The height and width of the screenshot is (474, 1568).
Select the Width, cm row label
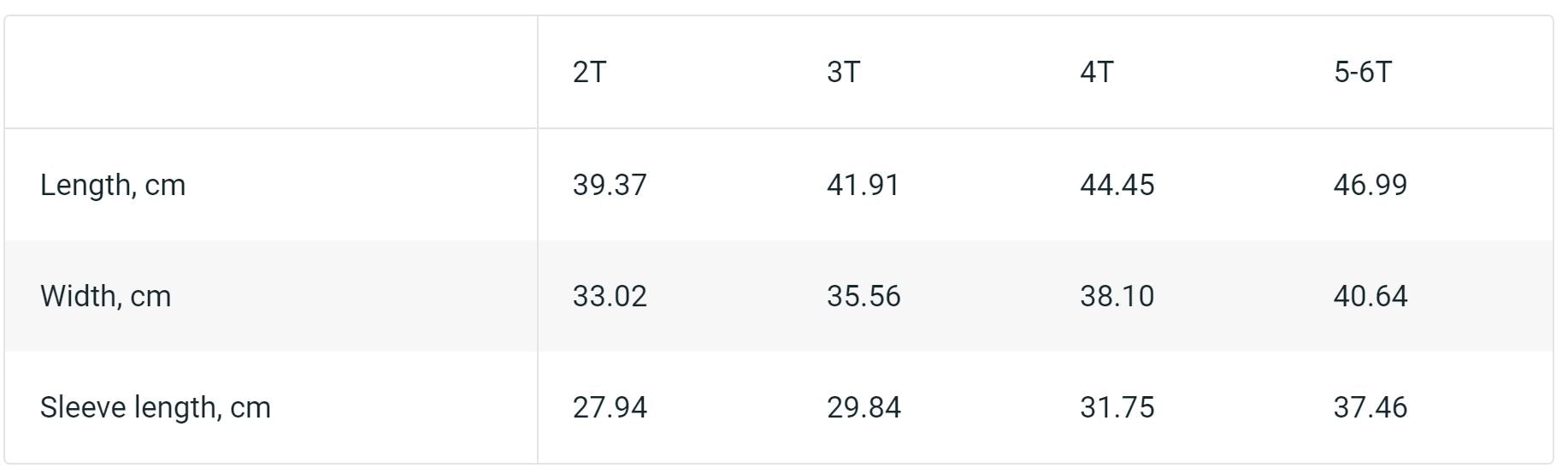pos(105,296)
